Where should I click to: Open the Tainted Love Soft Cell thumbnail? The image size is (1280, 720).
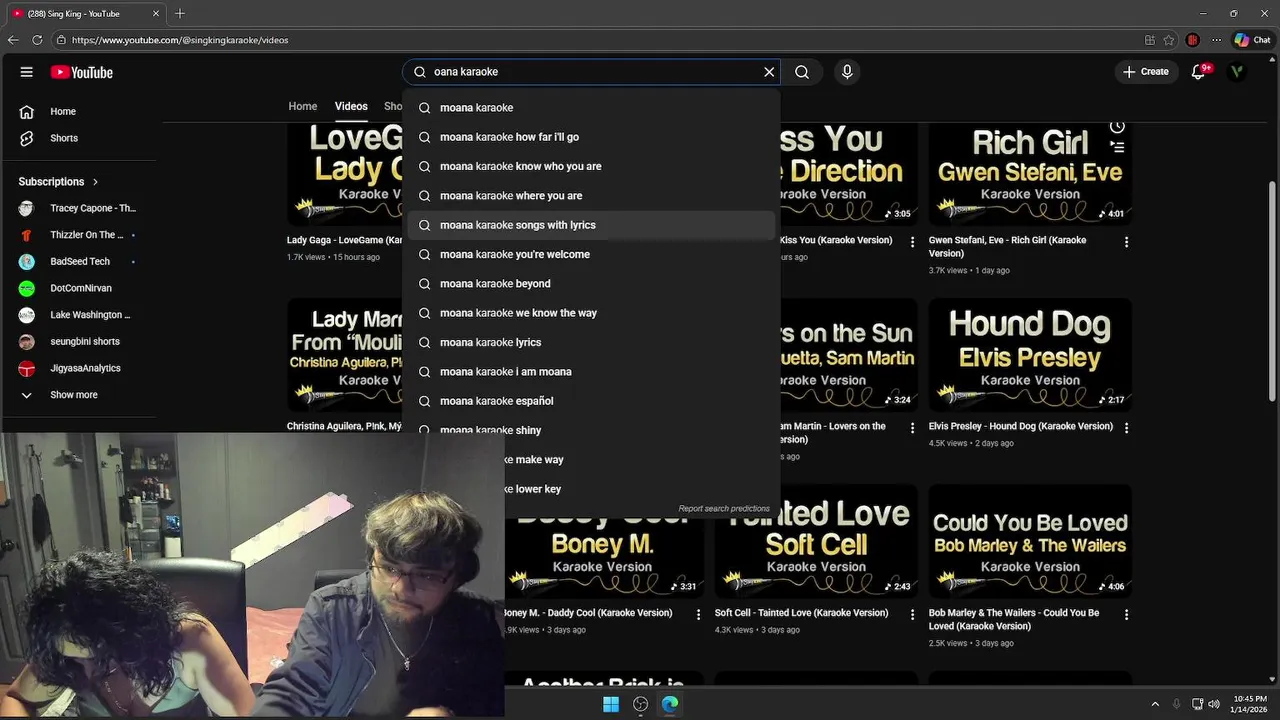click(x=816, y=541)
